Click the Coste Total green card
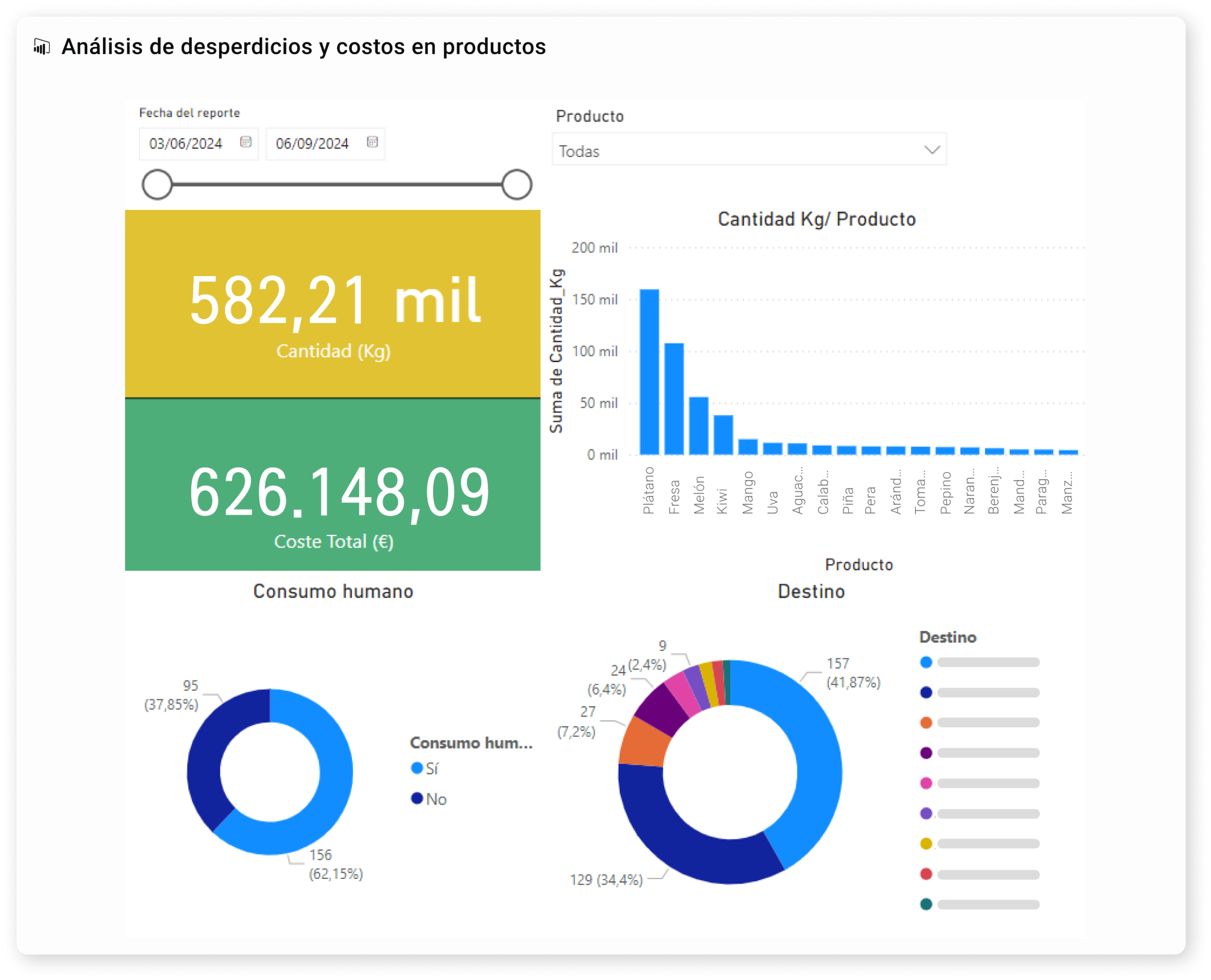The image size is (1211, 980). (333, 485)
